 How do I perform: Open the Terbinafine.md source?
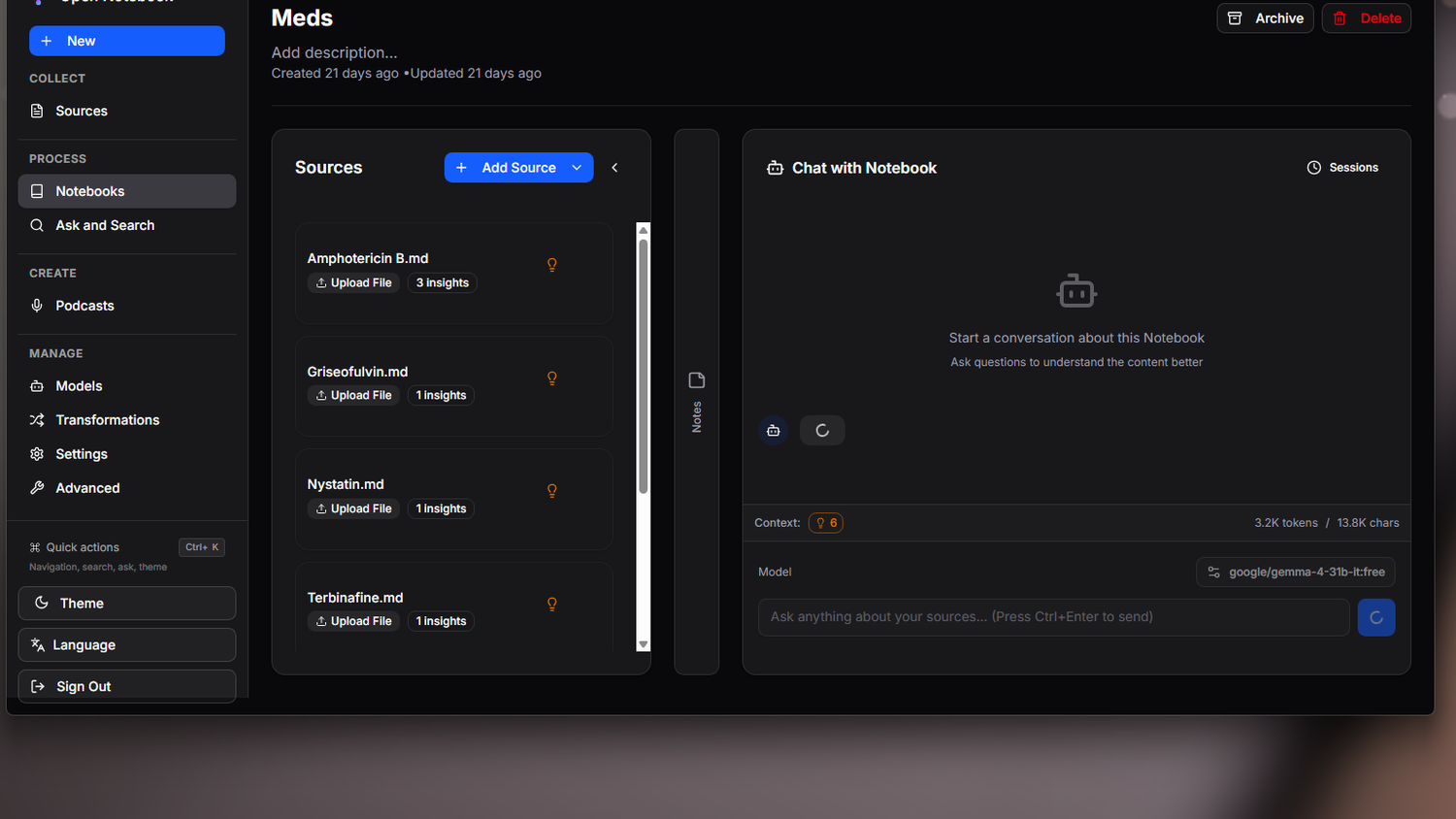click(x=355, y=598)
